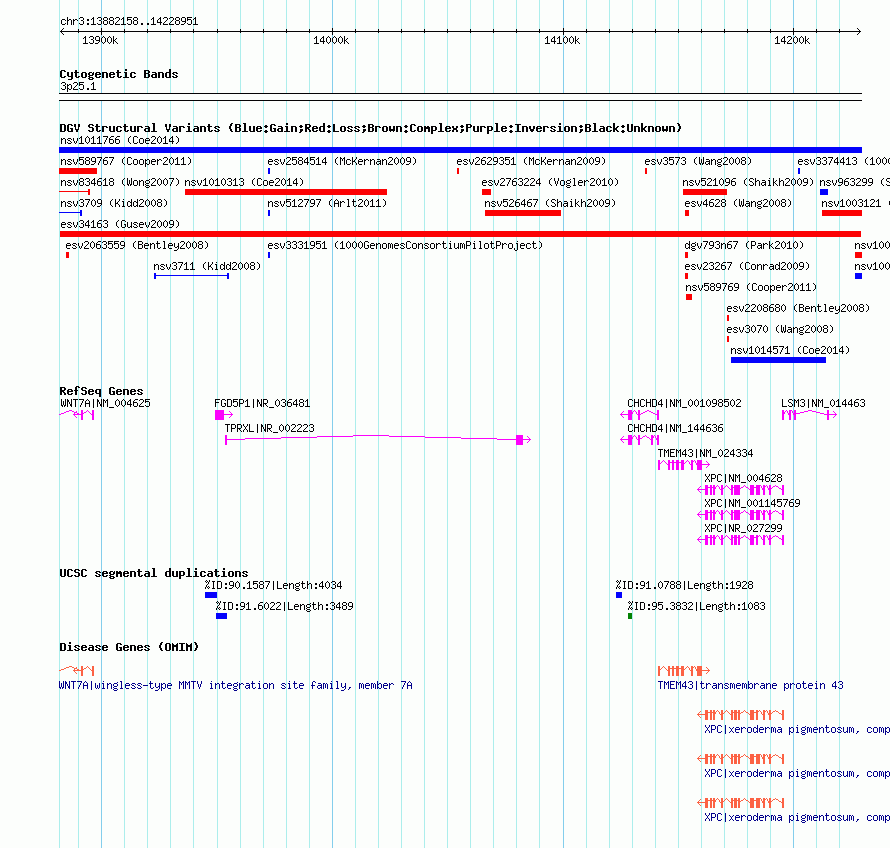
Task: Click duplication %ID:91.0788|Length:1928
Action: (x=685, y=585)
